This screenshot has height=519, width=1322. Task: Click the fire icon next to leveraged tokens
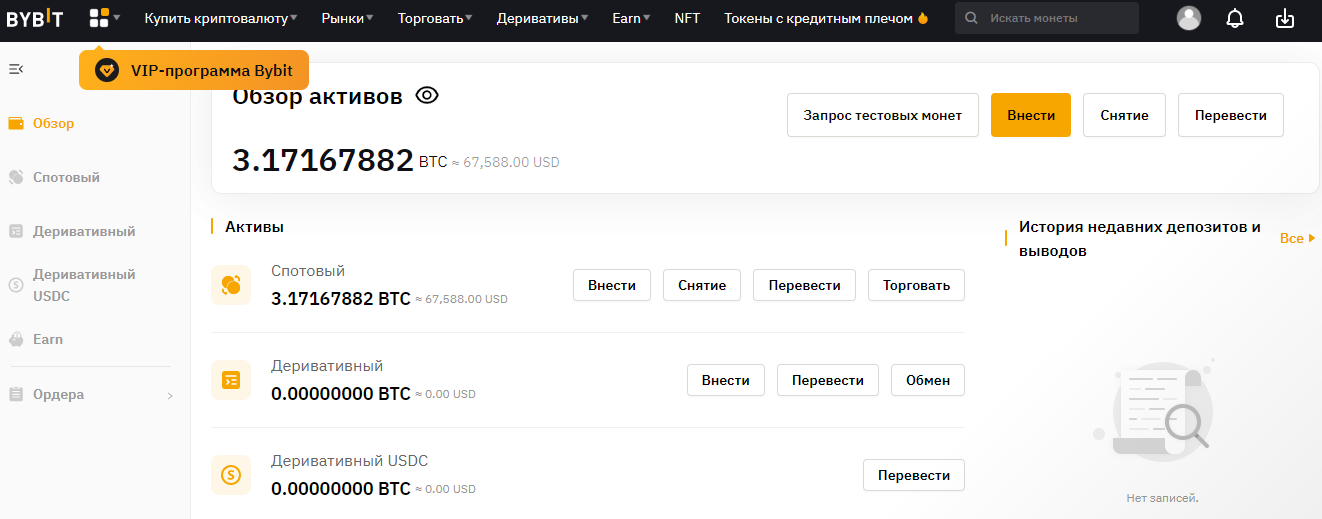click(923, 18)
